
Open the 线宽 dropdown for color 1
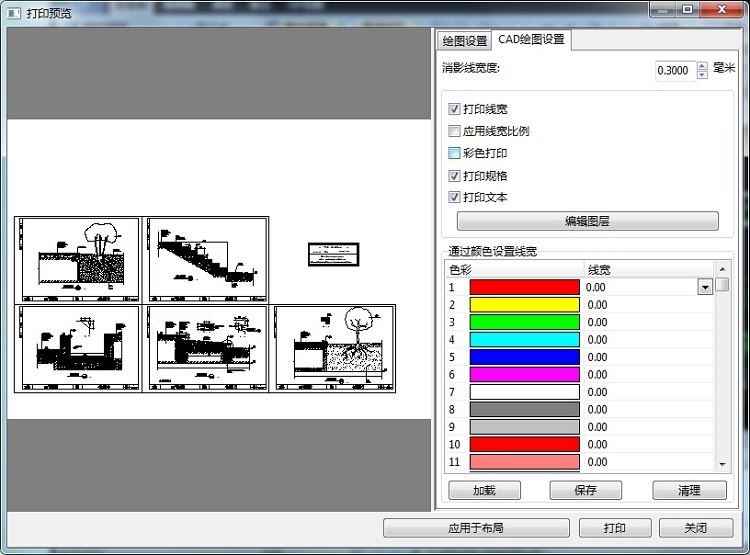click(705, 288)
